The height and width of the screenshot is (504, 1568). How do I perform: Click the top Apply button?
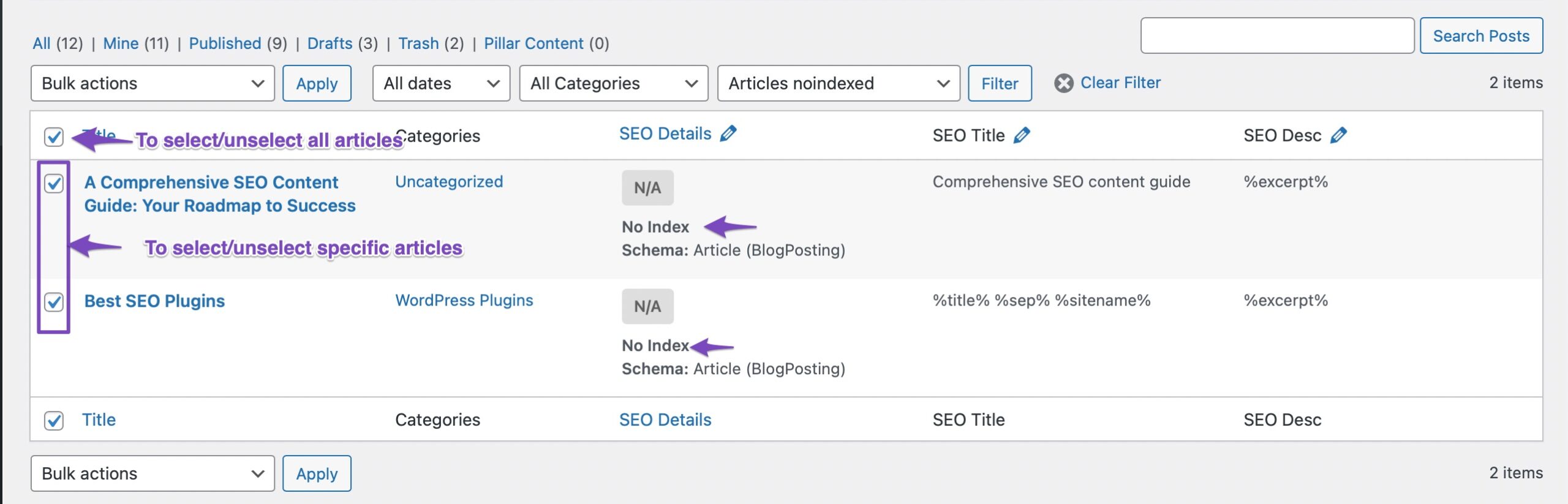(x=317, y=83)
